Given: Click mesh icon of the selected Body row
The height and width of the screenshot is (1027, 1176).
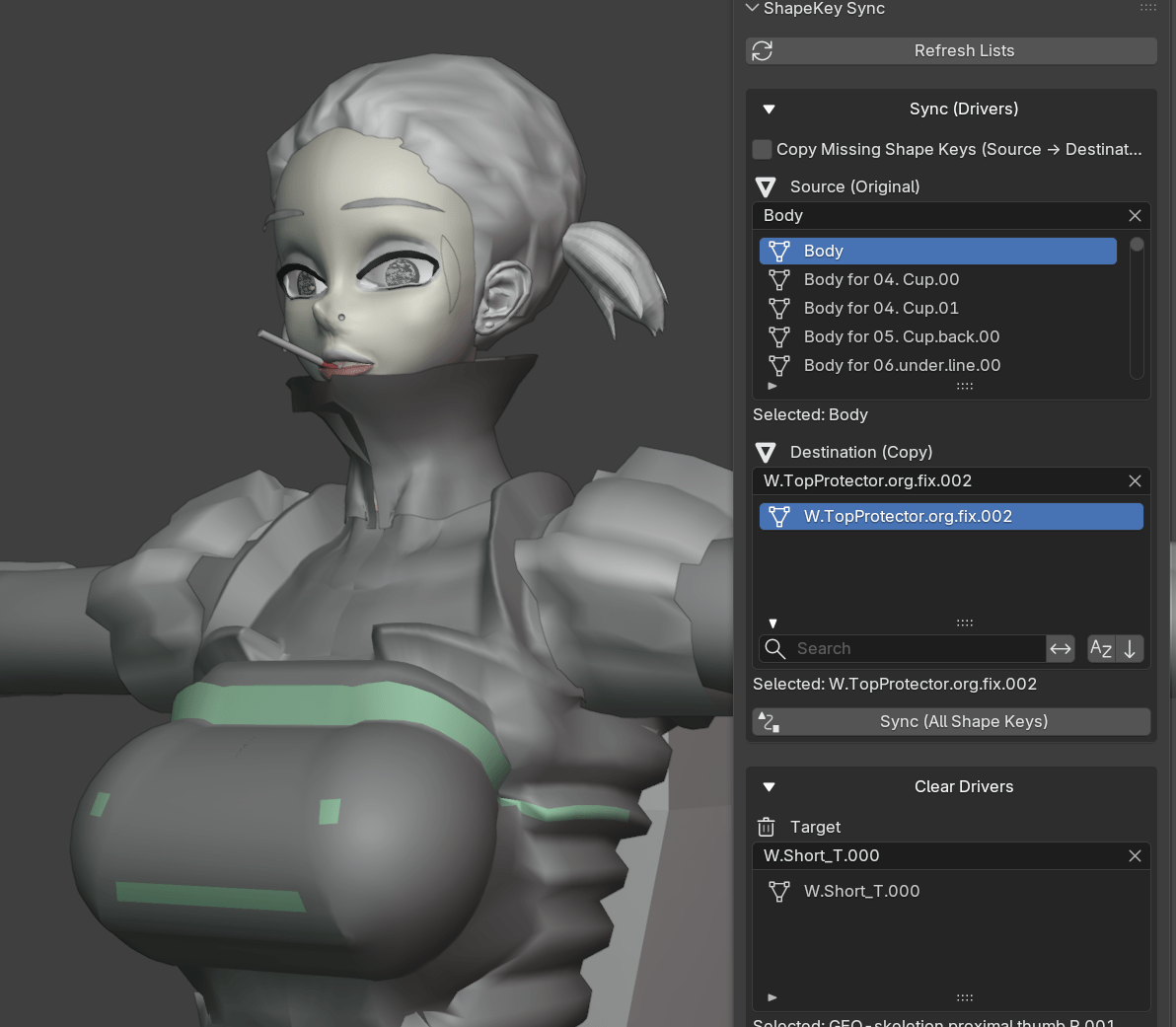Looking at the screenshot, I should pyautogui.click(x=779, y=251).
